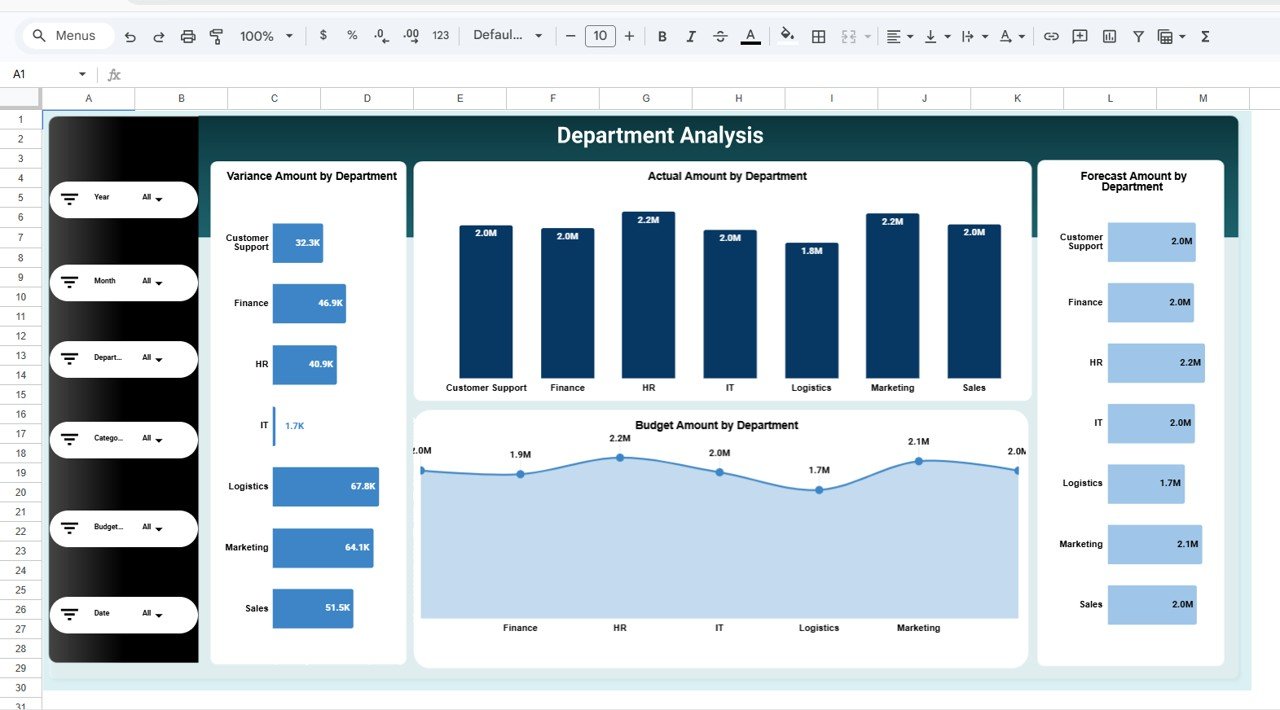This screenshot has height=710, width=1280.
Task: Click the Print icon in the toolbar
Action: click(x=188, y=35)
